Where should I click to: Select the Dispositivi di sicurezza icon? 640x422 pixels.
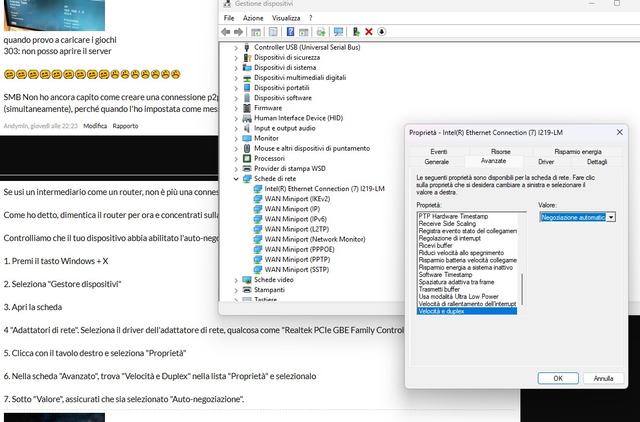[x=247, y=58]
